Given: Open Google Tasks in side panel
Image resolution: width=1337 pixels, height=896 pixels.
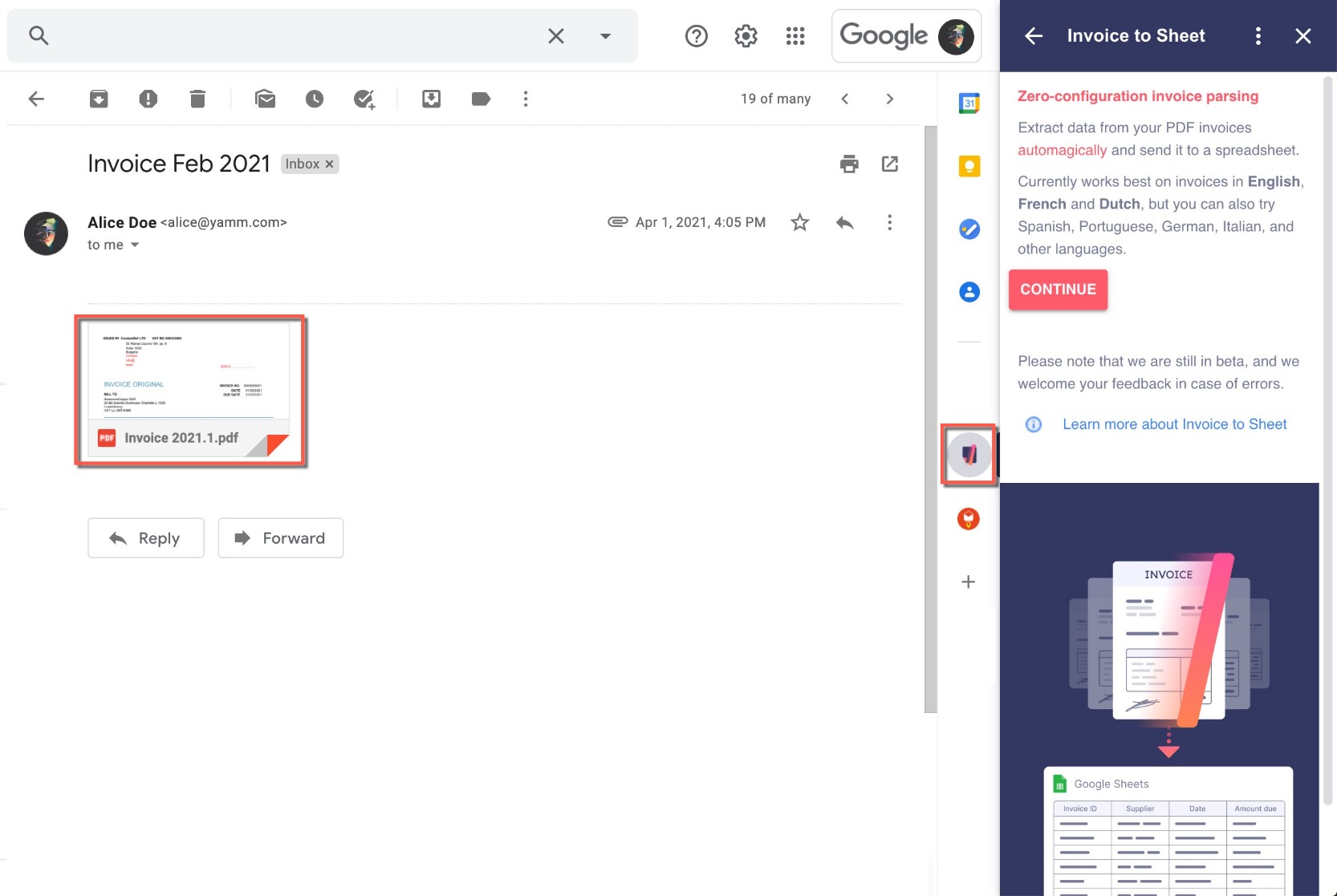Looking at the screenshot, I should pos(969,229).
